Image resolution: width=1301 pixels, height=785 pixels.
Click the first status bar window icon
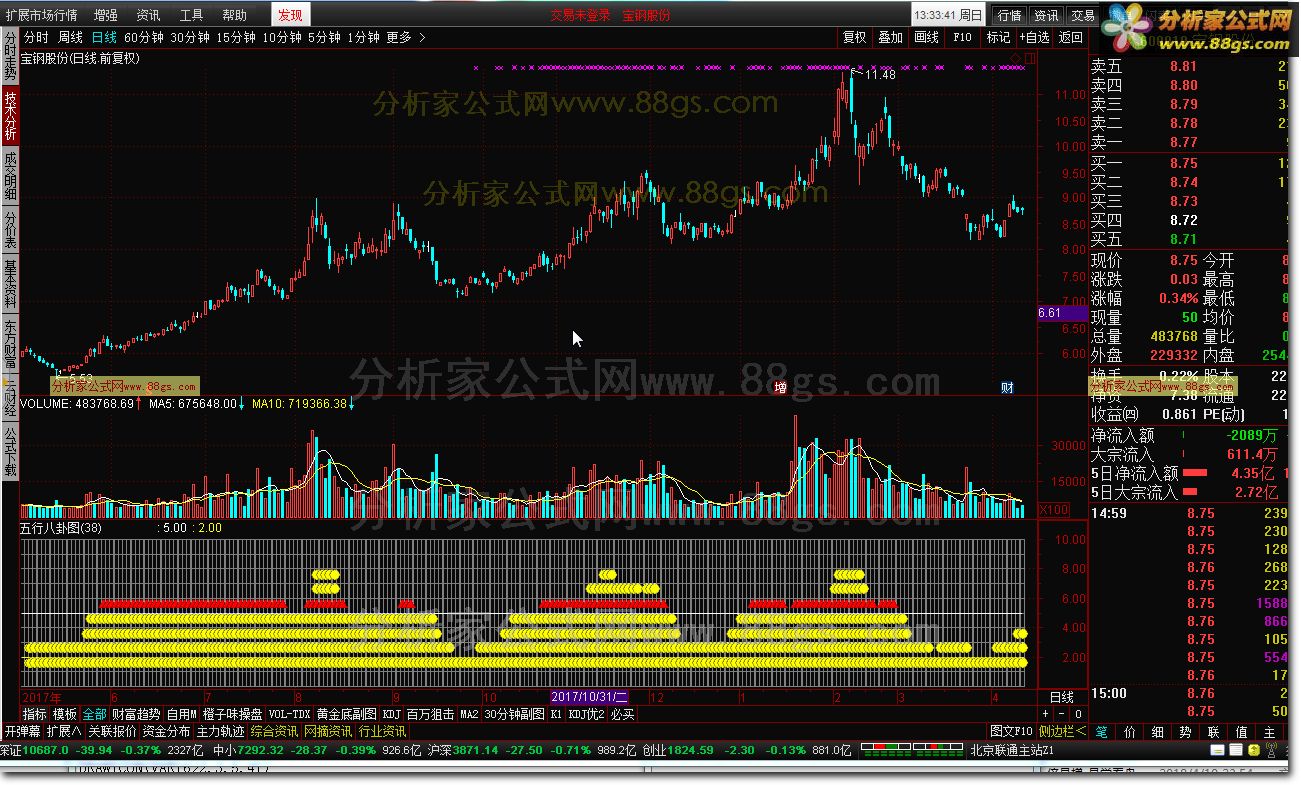tap(1217, 750)
